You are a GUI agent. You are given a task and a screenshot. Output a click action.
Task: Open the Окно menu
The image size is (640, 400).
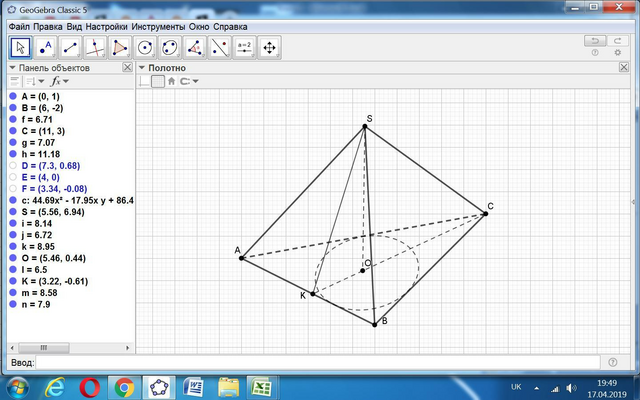click(x=199, y=27)
